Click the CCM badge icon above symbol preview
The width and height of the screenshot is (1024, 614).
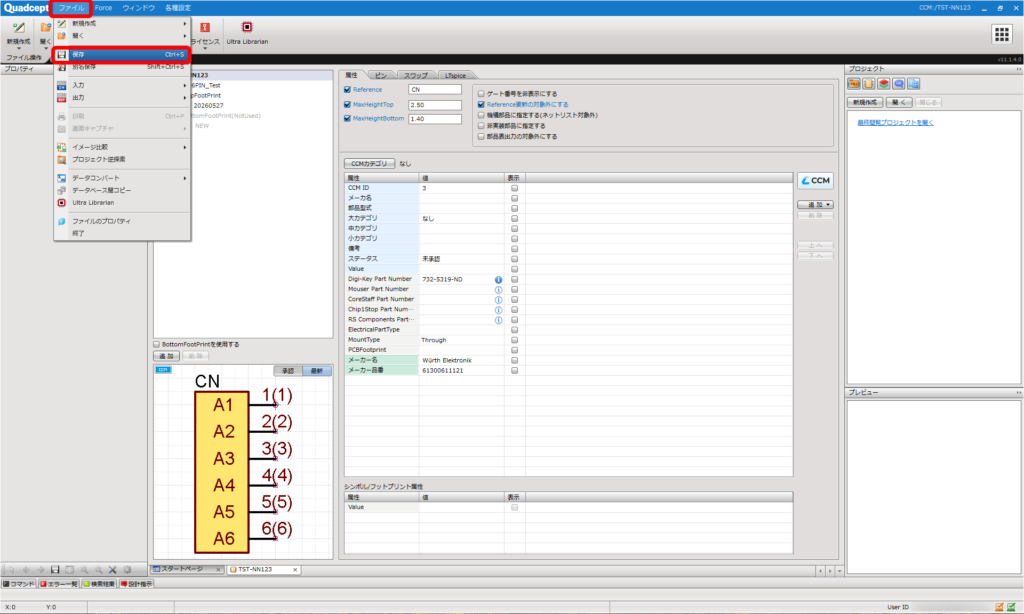(163, 370)
